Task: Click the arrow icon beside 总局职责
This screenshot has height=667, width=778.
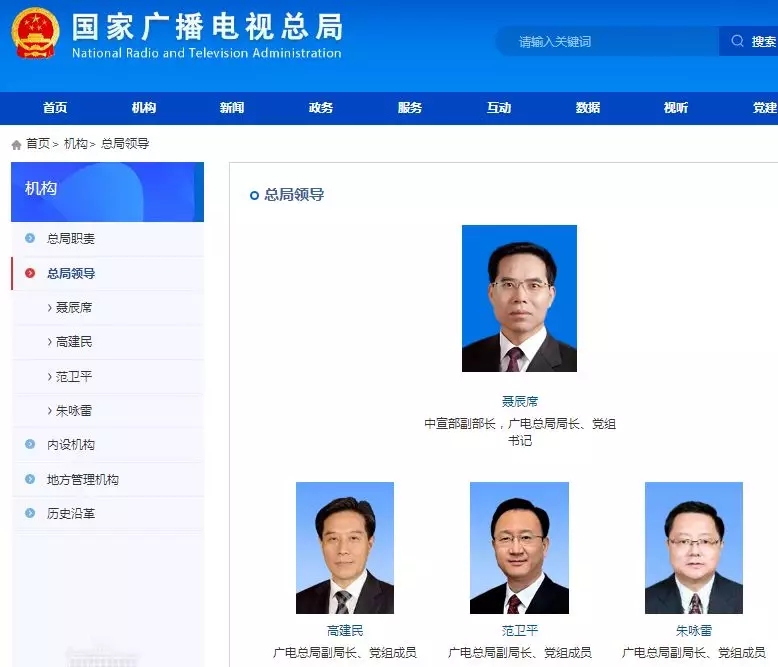Action: tap(30, 239)
